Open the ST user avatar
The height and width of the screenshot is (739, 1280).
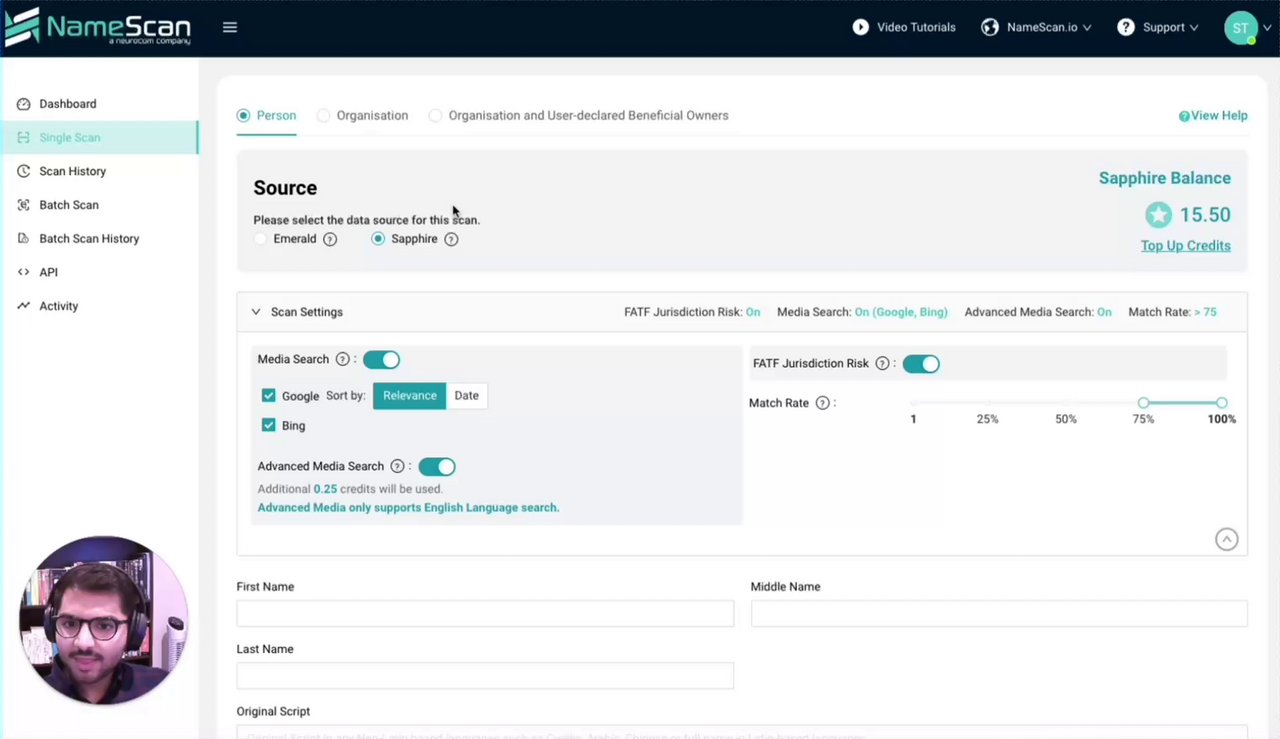(x=1240, y=28)
